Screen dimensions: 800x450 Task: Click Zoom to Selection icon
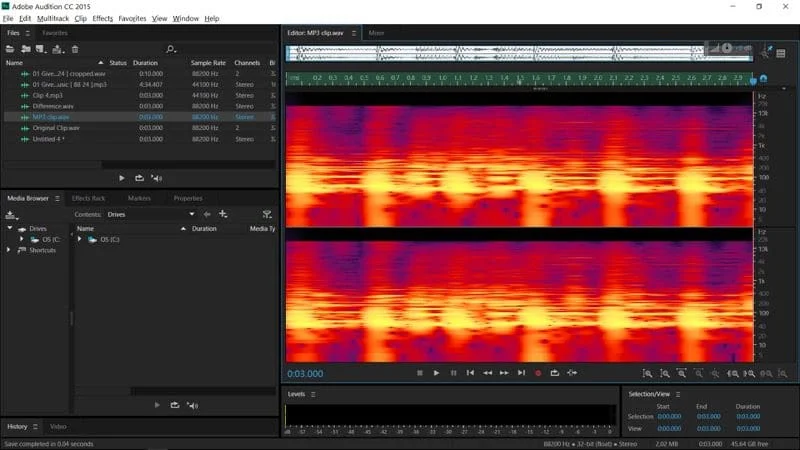click(x=766, y=373)
